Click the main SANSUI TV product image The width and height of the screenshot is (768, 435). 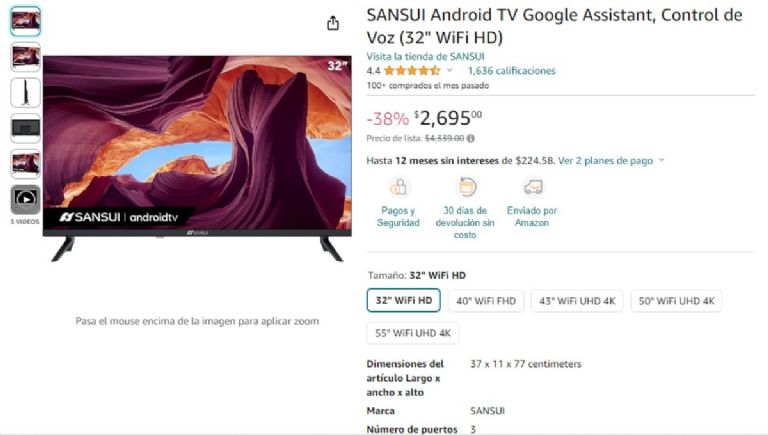(197, 158)
